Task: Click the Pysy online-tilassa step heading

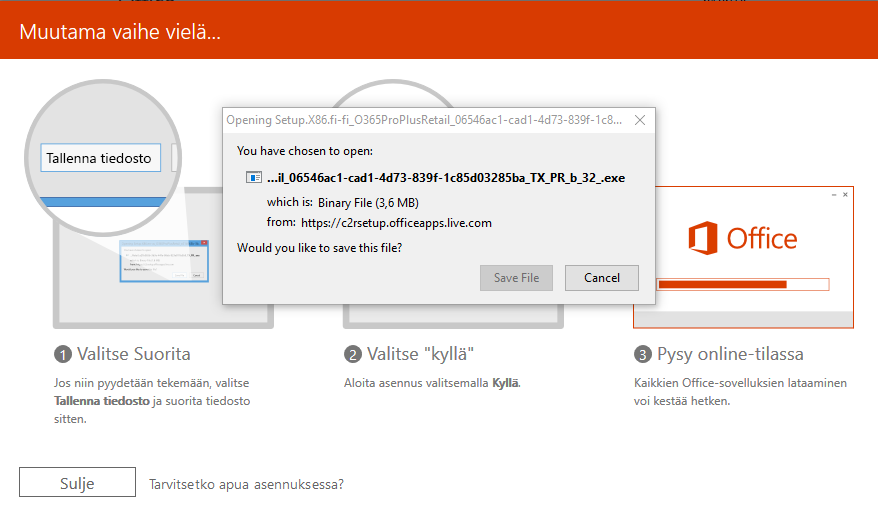Action: point(730,354)
